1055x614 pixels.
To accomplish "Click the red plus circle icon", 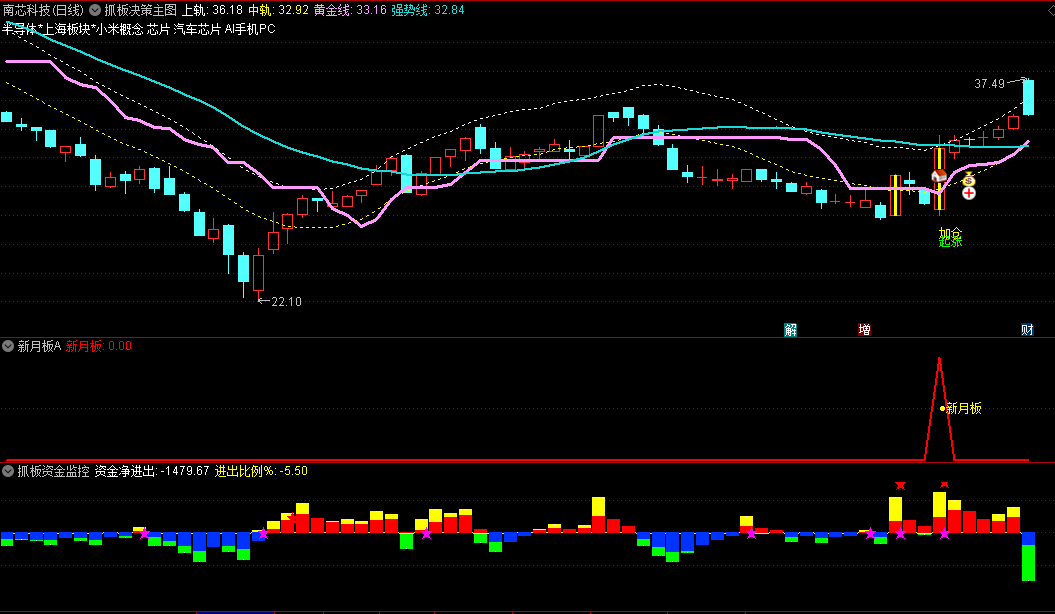I will 969,194.
